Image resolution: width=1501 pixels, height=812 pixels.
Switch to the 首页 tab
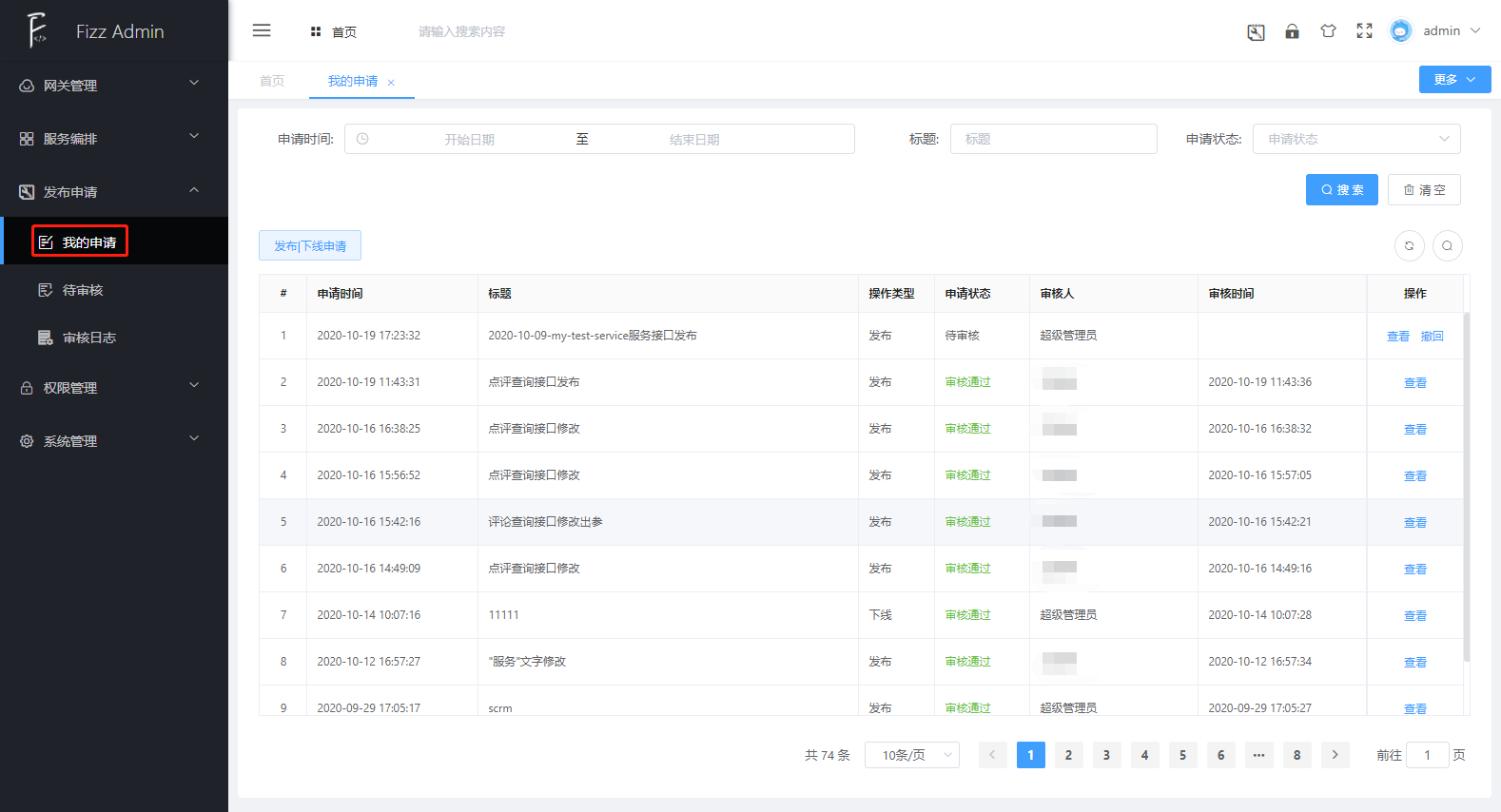tap(272, 81)
